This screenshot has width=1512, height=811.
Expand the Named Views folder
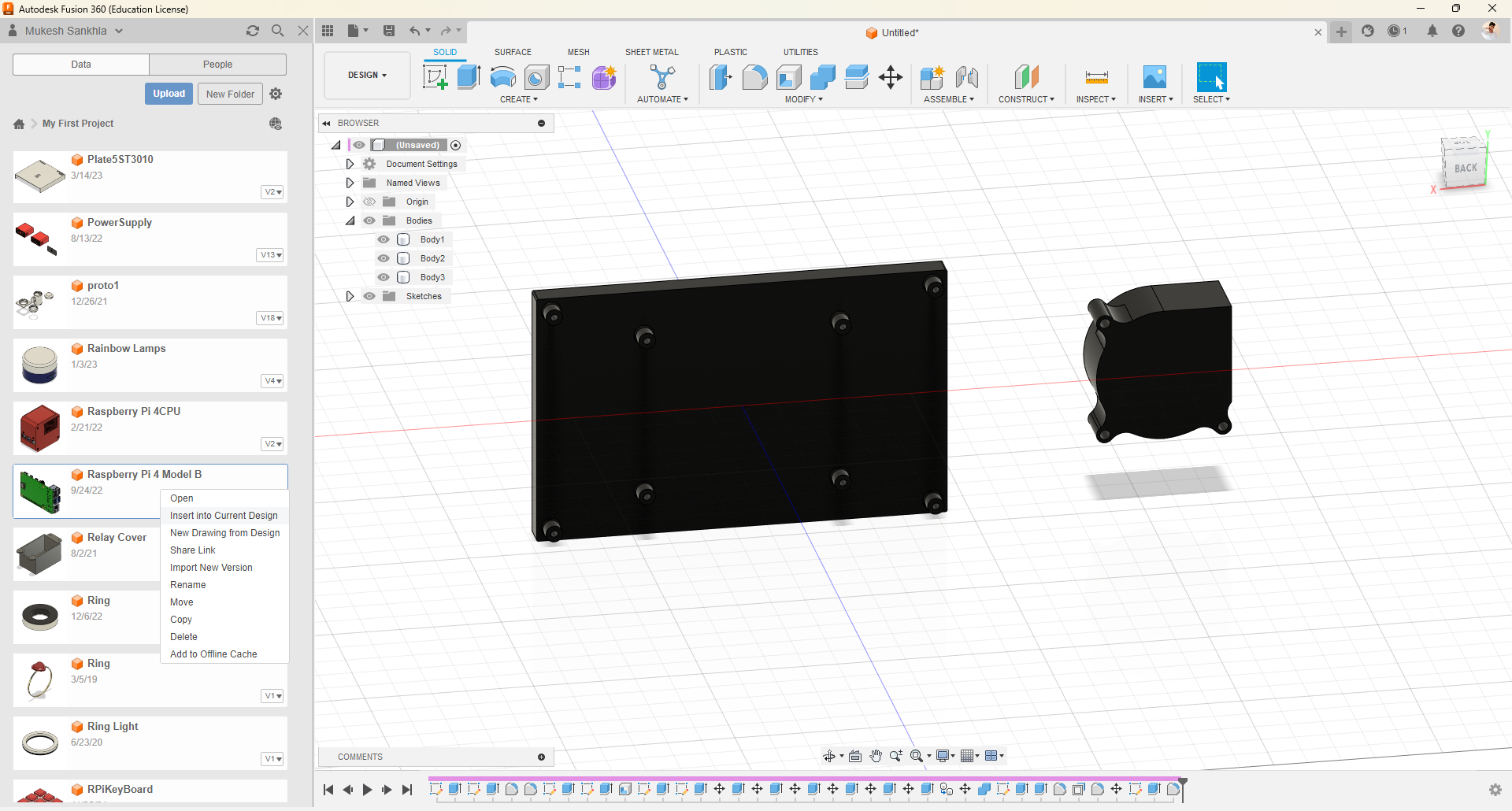350,183
